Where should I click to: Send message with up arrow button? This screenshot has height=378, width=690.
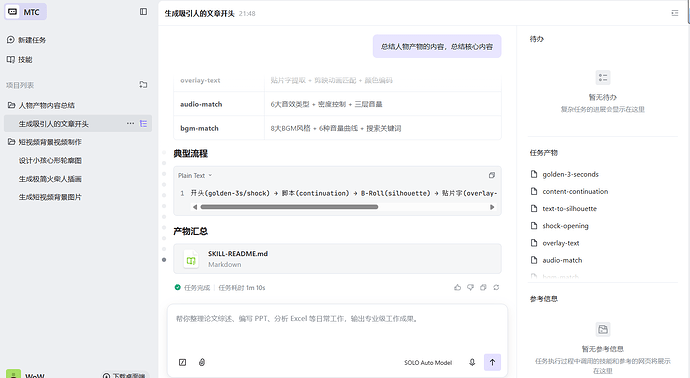[x=492, y=363]
